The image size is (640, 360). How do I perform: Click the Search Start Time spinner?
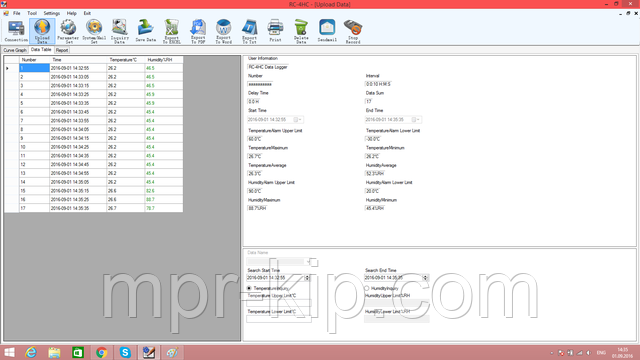[x=307, y=278]
